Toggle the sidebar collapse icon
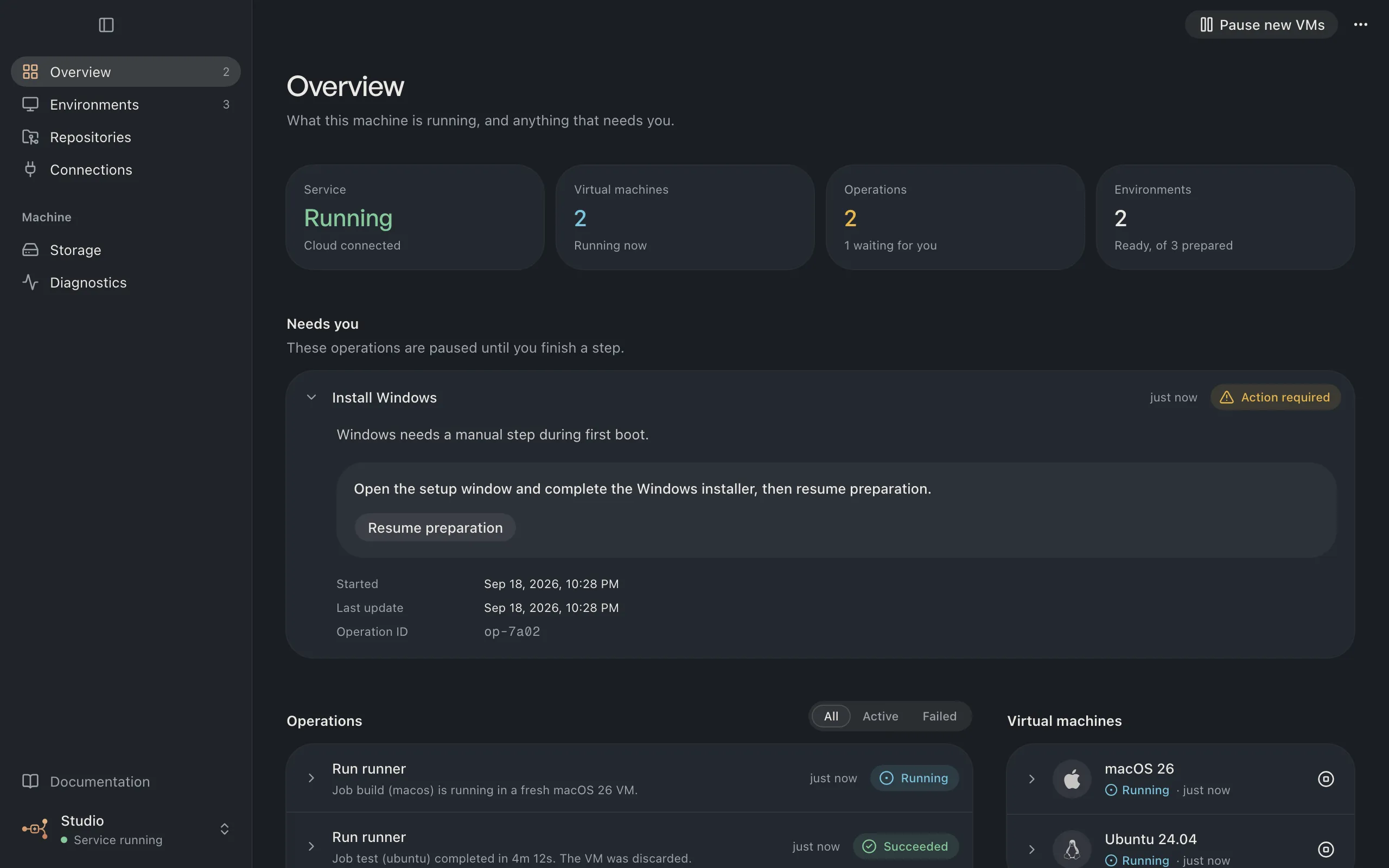This screenshot has width=1389, height=868. click(x=106, y=25)
